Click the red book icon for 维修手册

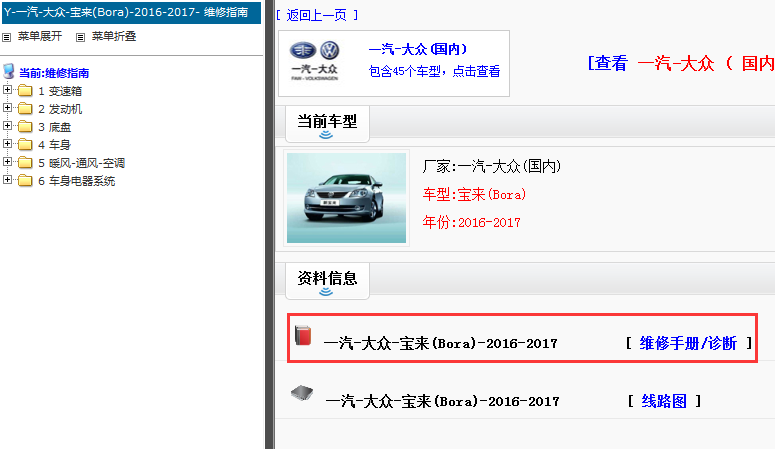coord(303,335)
